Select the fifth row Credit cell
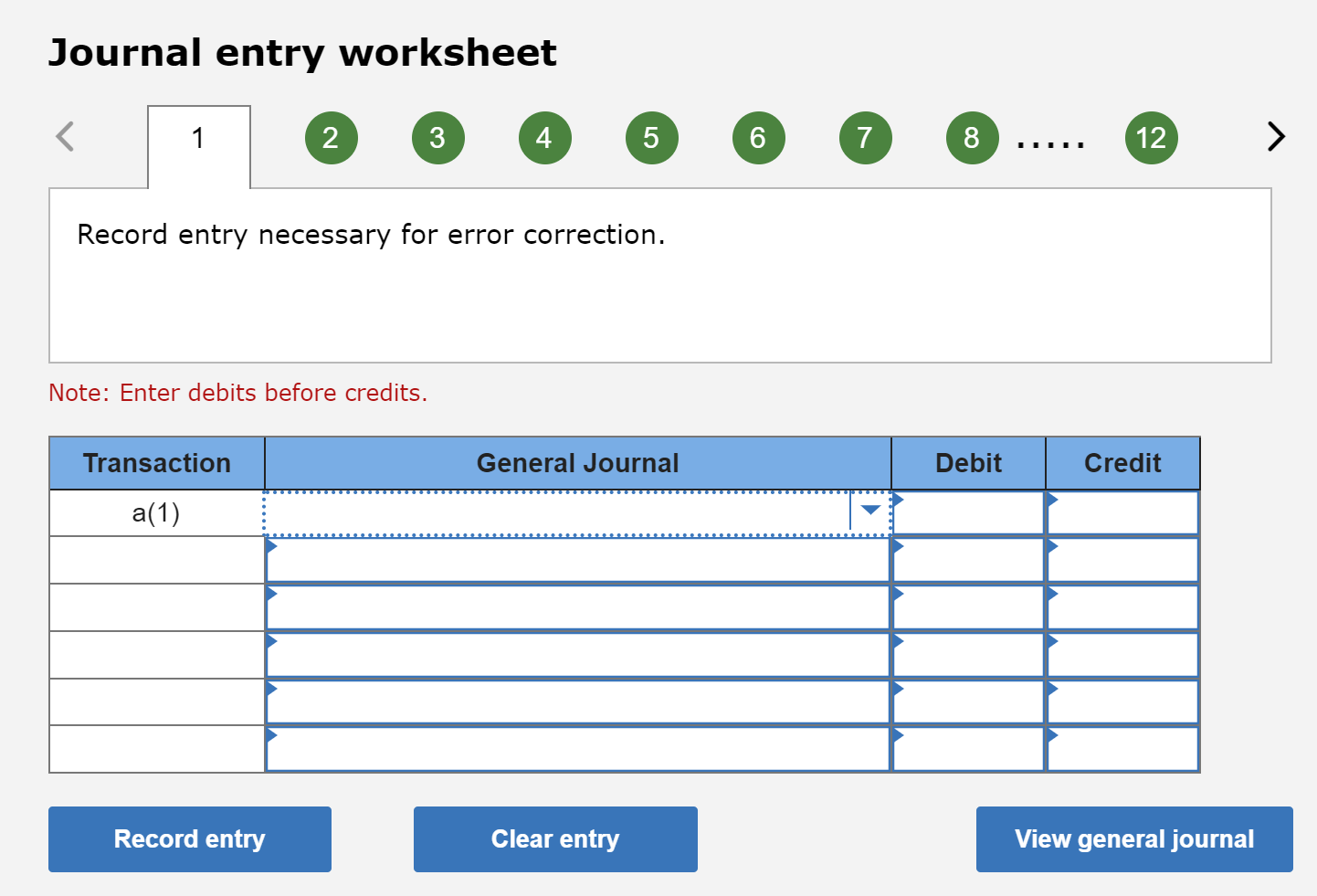 click(x=1122, y=702)
